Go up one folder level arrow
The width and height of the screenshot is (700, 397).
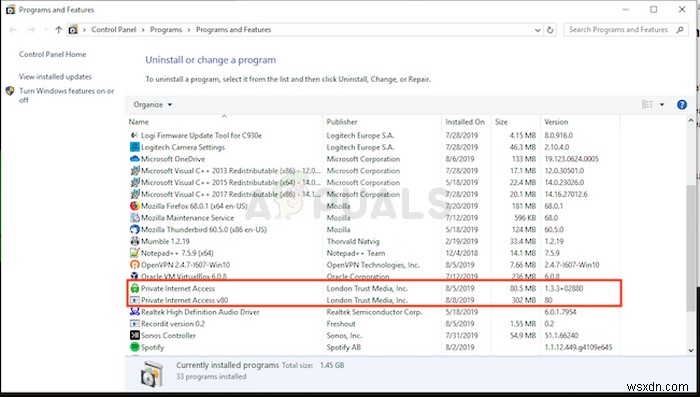tap(58, 30)
